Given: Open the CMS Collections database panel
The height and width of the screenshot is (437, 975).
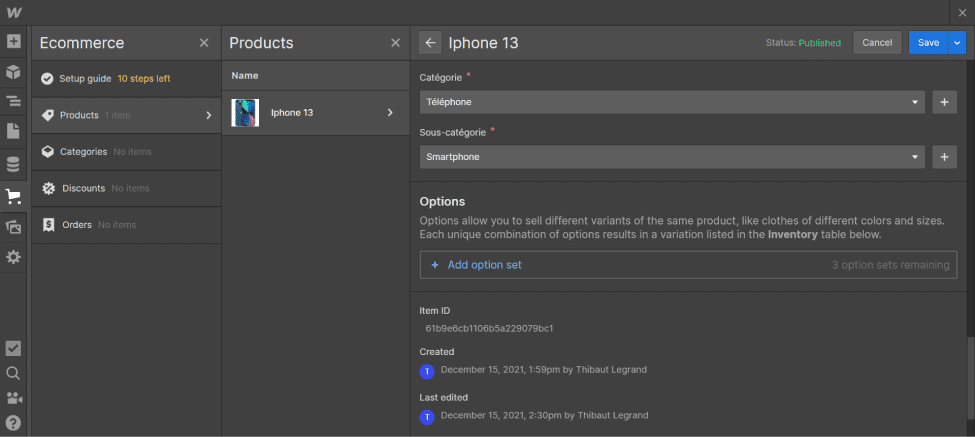Looking at the screenshot, I should (x=13, y=164).
